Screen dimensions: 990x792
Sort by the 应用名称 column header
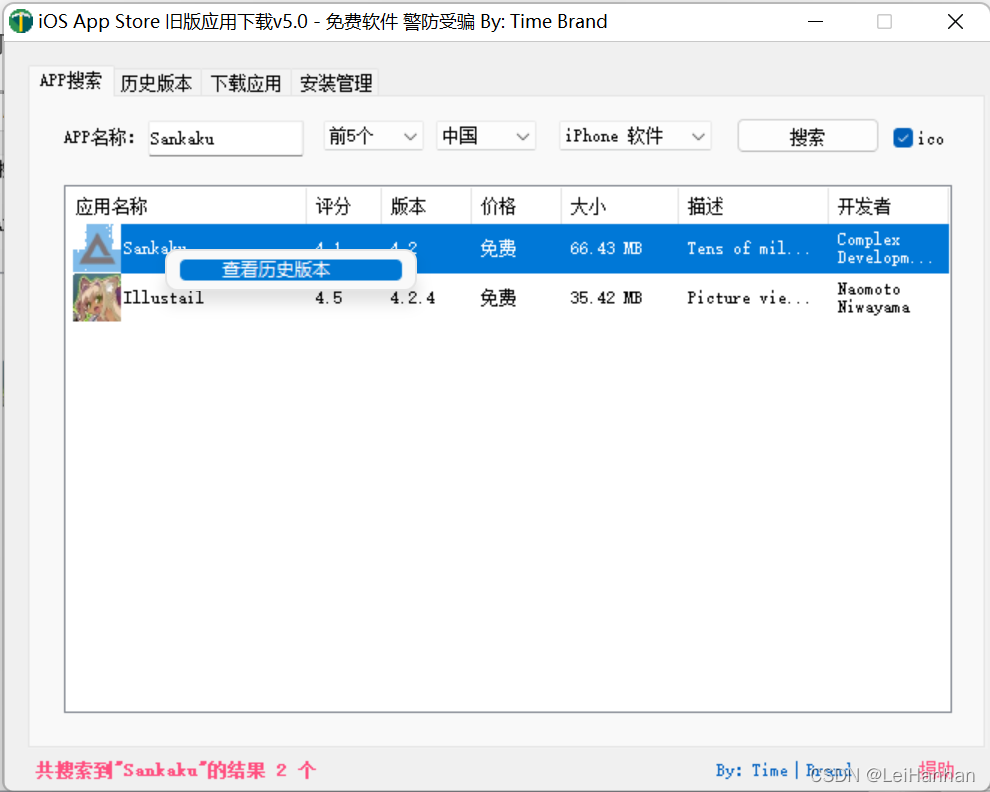(x=186, y=206)
